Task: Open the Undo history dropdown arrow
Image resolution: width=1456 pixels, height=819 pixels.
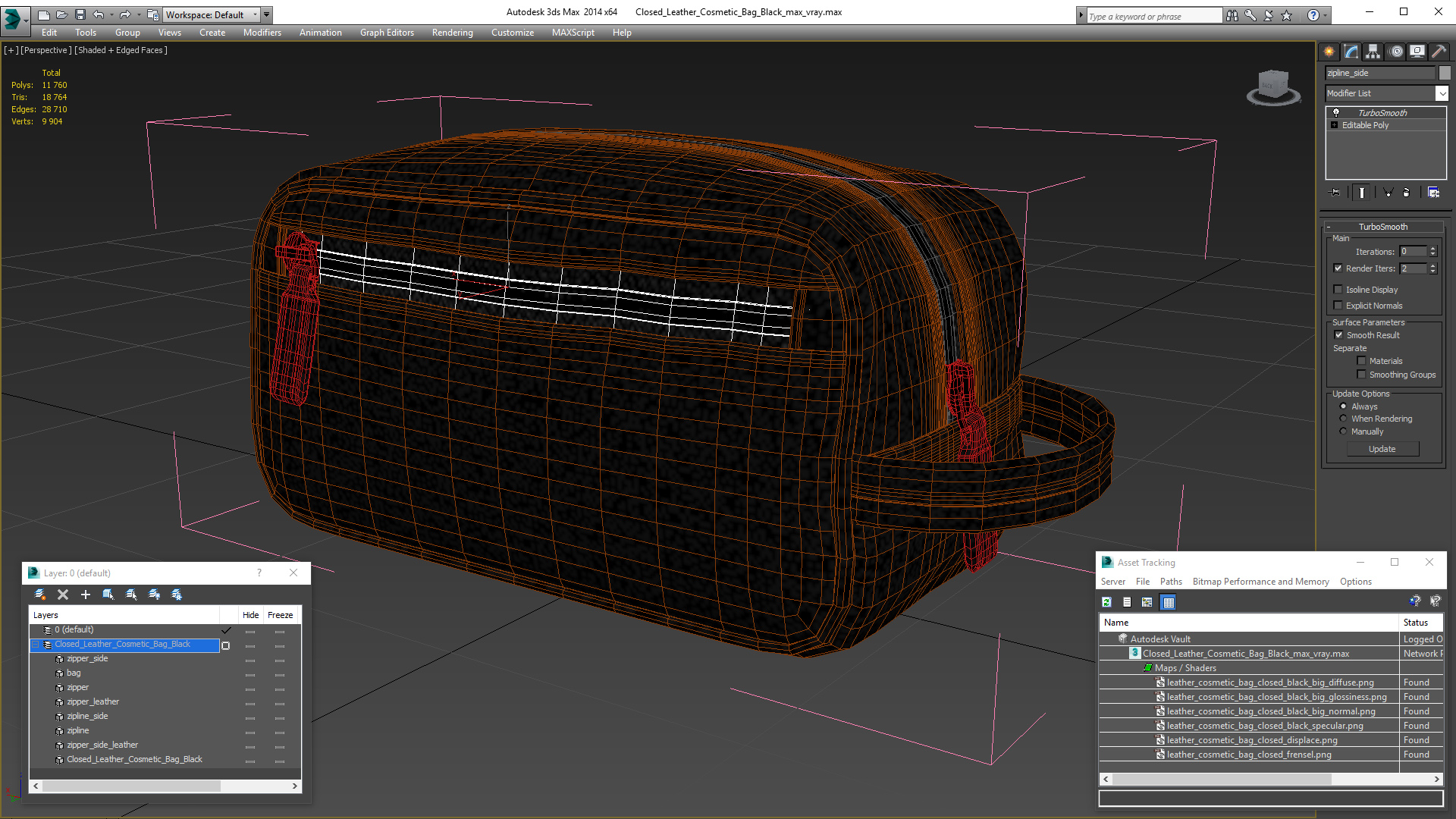Action: (111, 14)
